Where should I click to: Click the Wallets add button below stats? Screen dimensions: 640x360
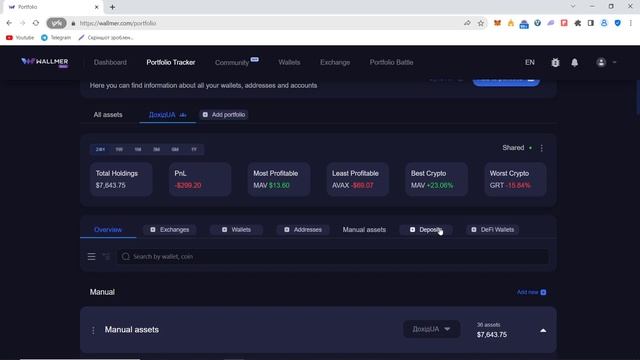236,230
